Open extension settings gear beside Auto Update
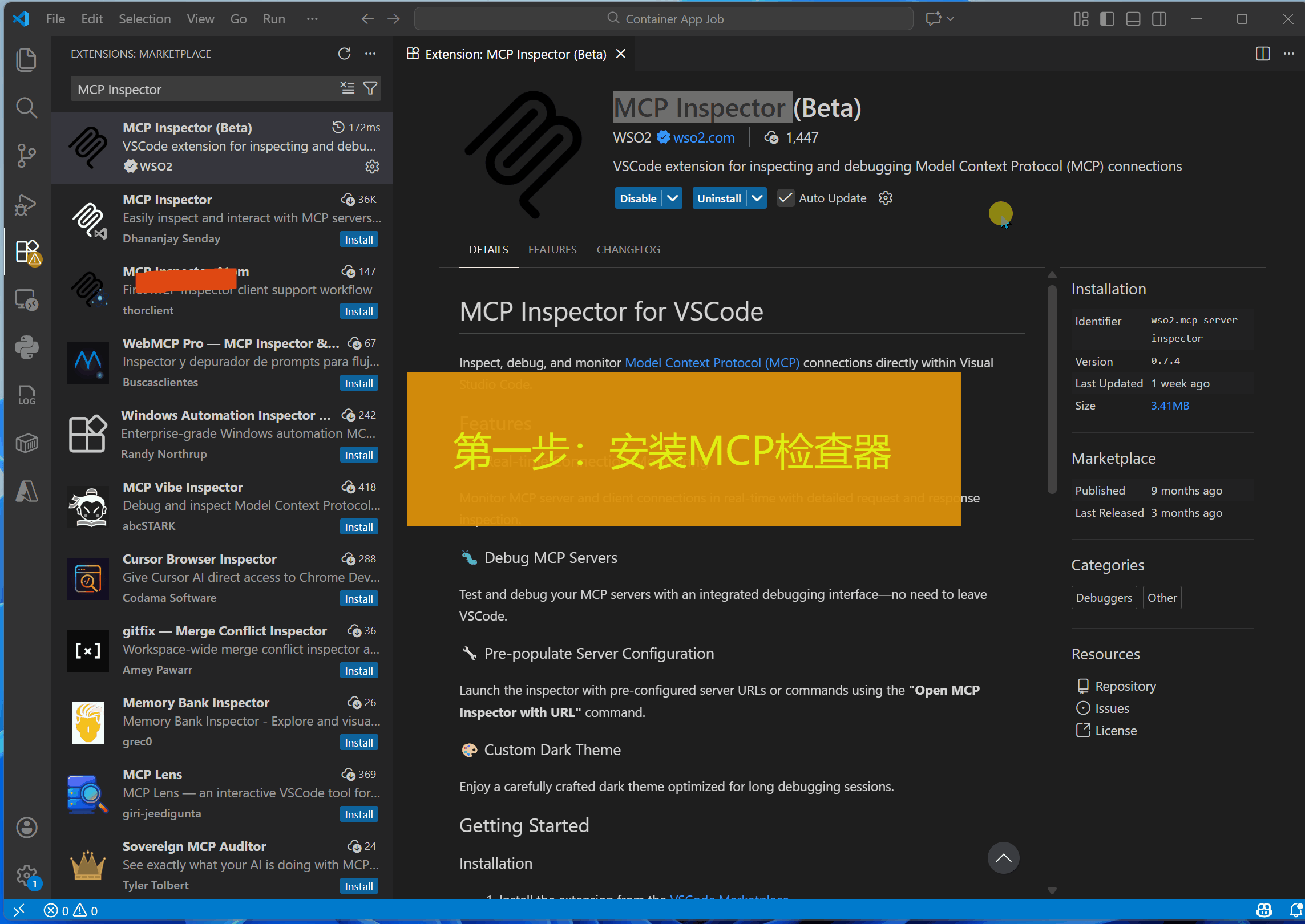Screen dimensions: 1305x924 pos(886,198)
